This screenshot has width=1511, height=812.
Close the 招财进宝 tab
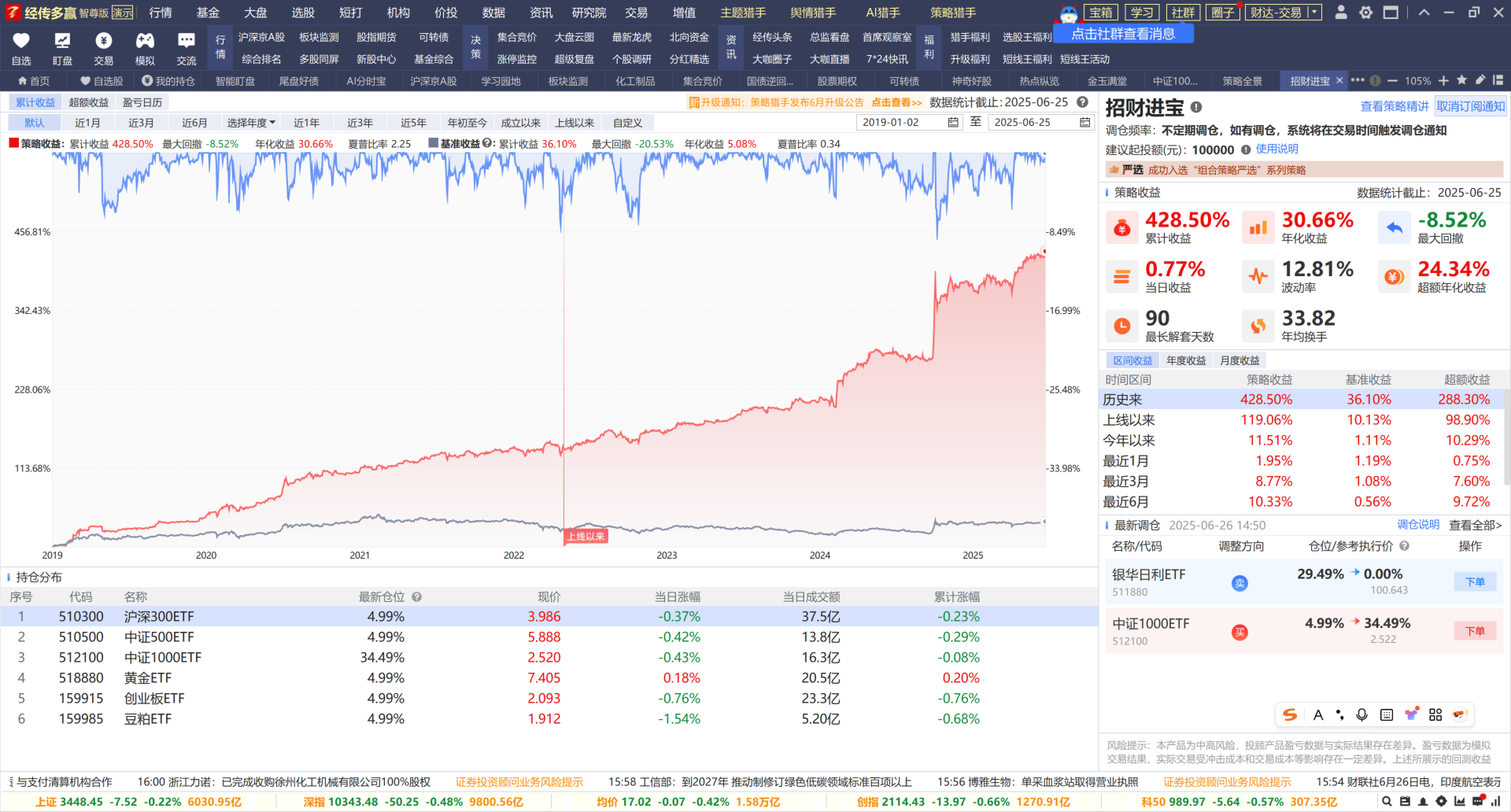[x=1339, y=80]
